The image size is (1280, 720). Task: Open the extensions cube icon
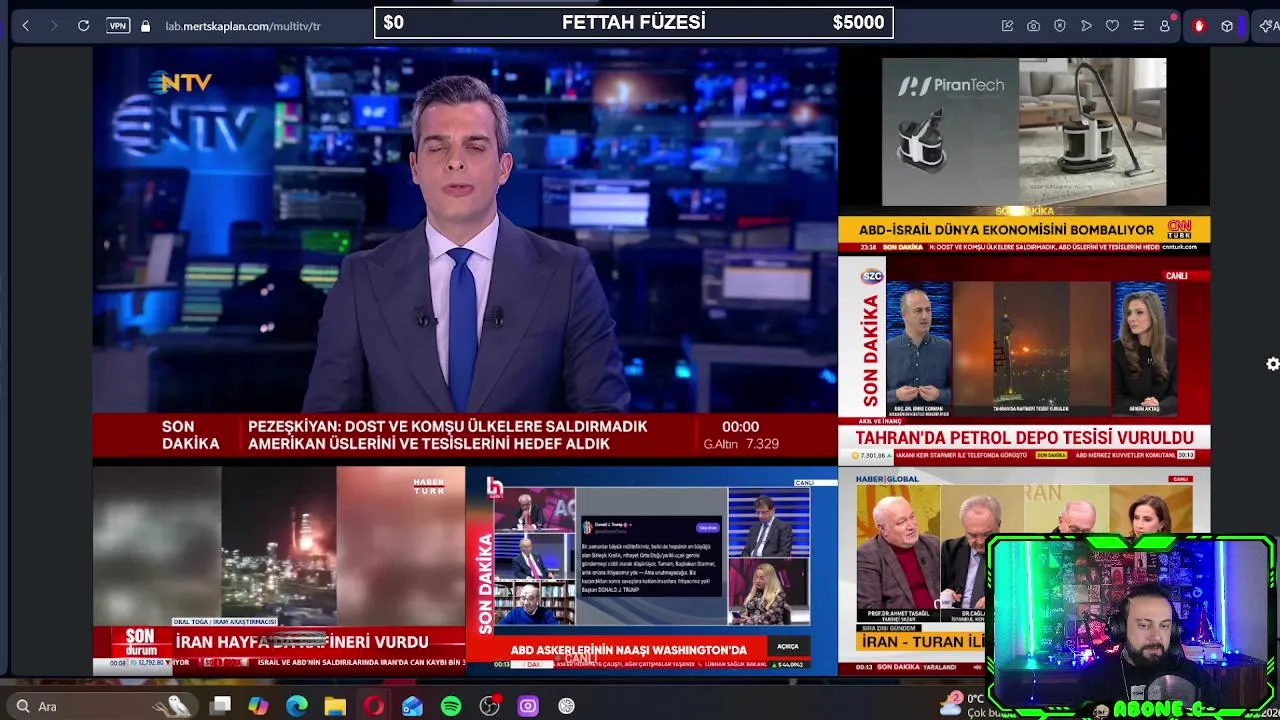coord(1227,26)
